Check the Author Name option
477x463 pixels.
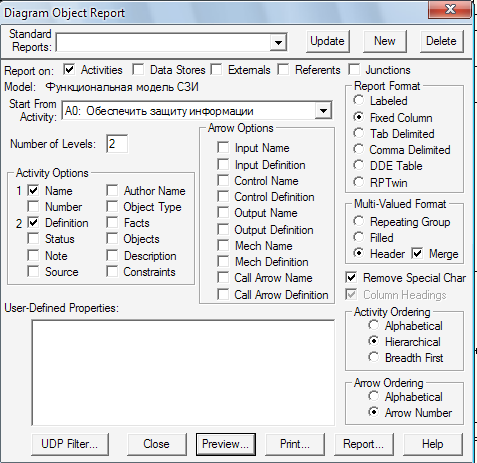point(112,191)
